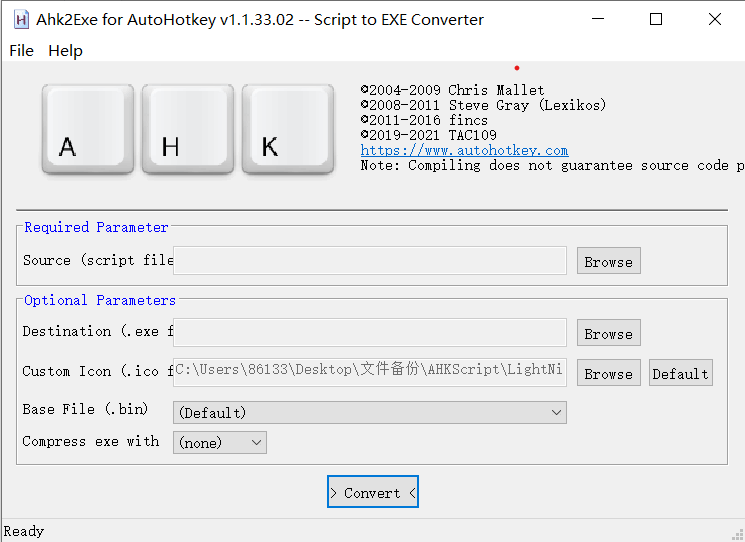This screenshot has height=542, width=745.
Task: Start conversion with the Convert button
Action: click(x=372, y=492)
